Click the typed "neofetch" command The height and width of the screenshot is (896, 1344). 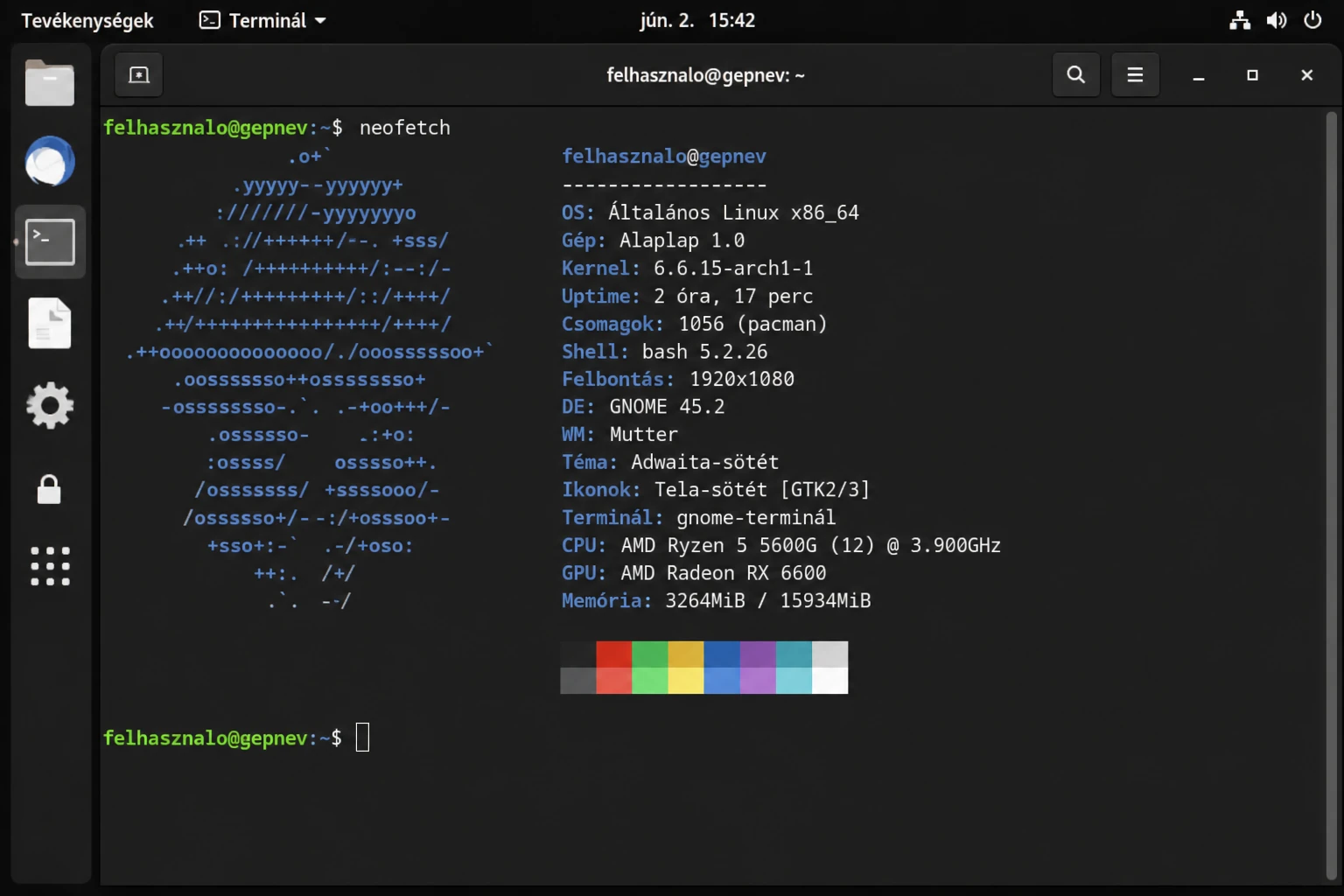pos(405,128)
